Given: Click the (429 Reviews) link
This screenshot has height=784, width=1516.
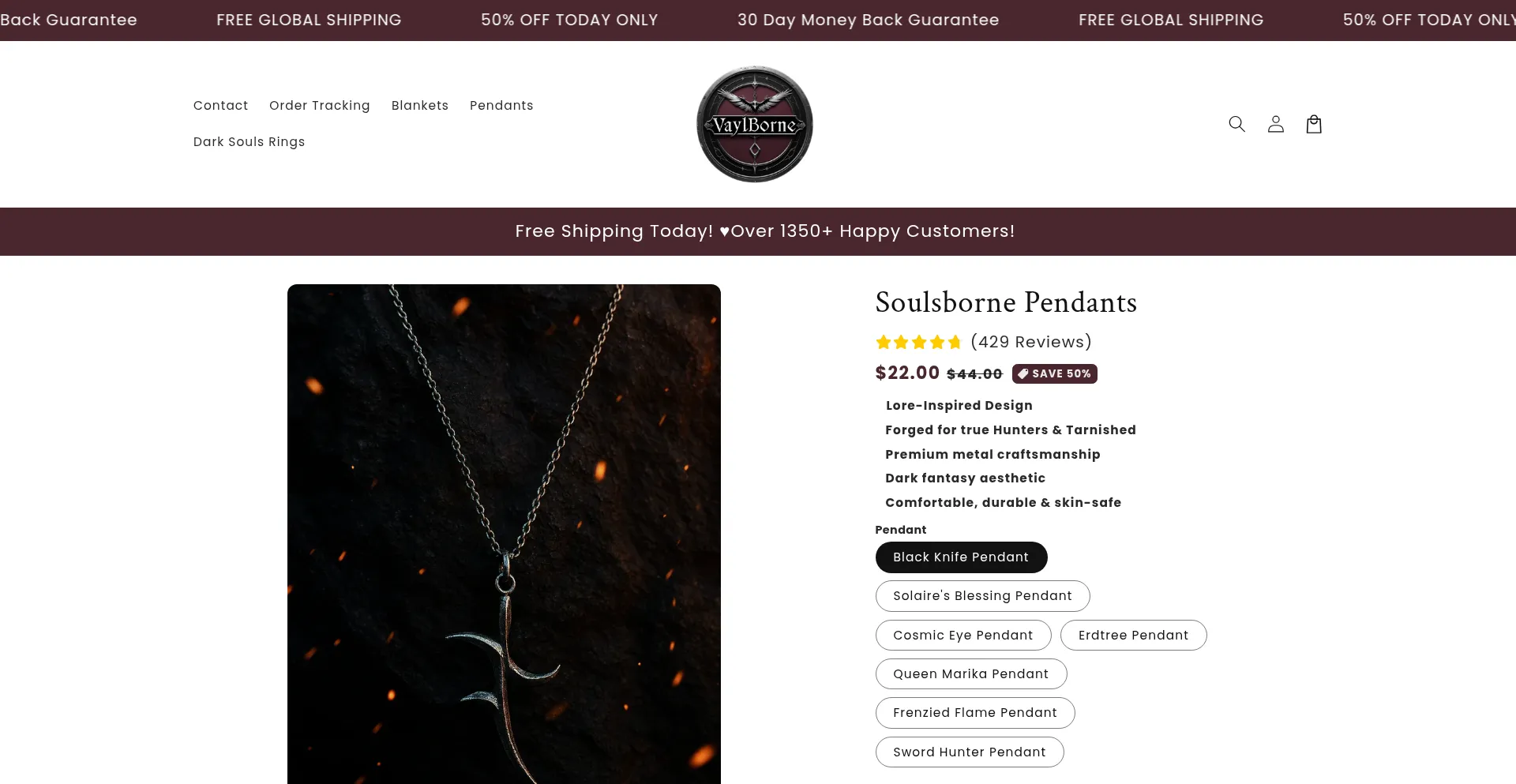Looking at the screenshot, I should coord(1030,342).
